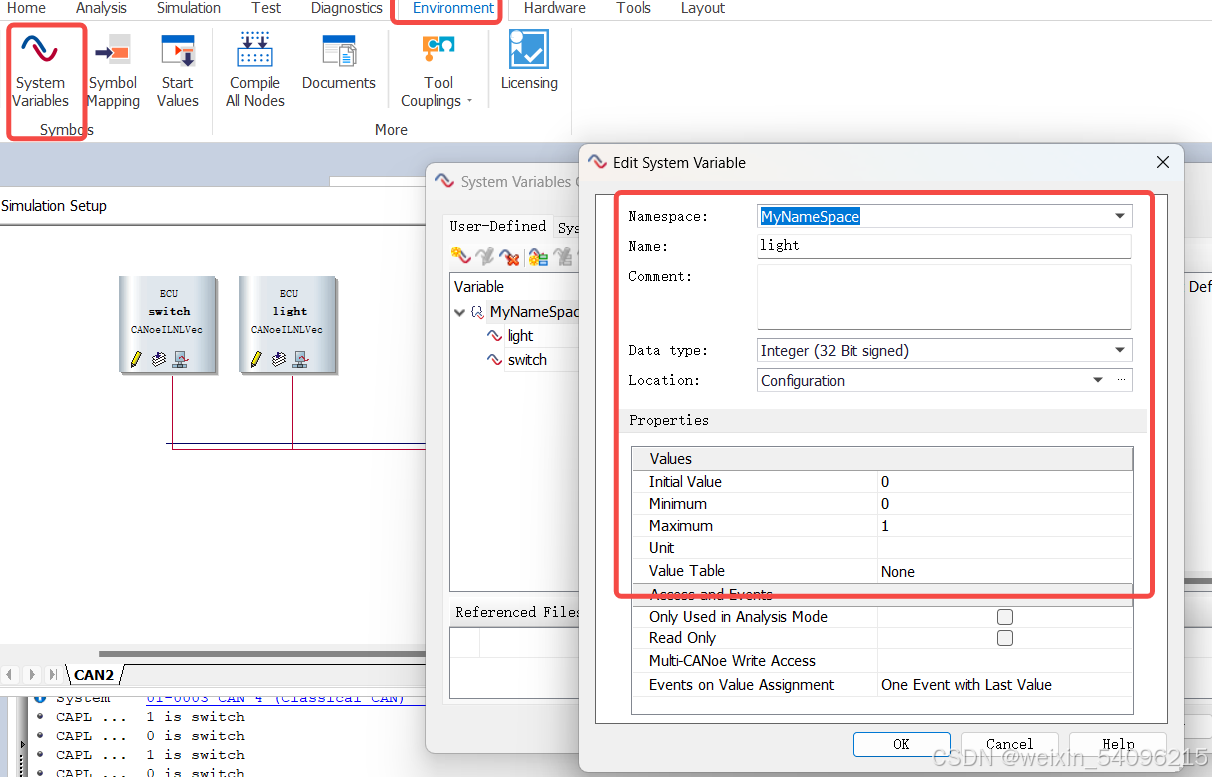The width and height of the screenshot is (1212, 777).
Task: Toggle Only Used in Analysis Mode checkbox
Action: (1005, 617)
